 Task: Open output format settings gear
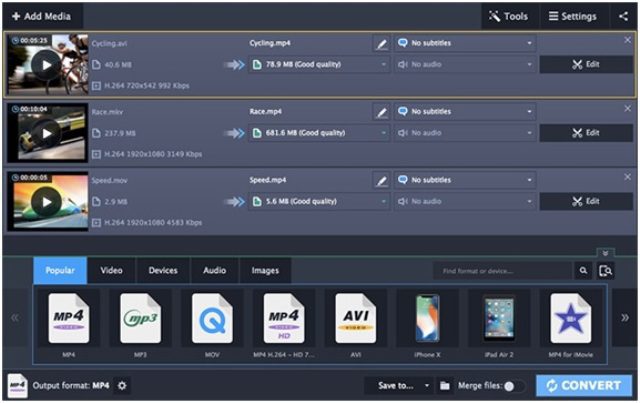tap(122, 385)
